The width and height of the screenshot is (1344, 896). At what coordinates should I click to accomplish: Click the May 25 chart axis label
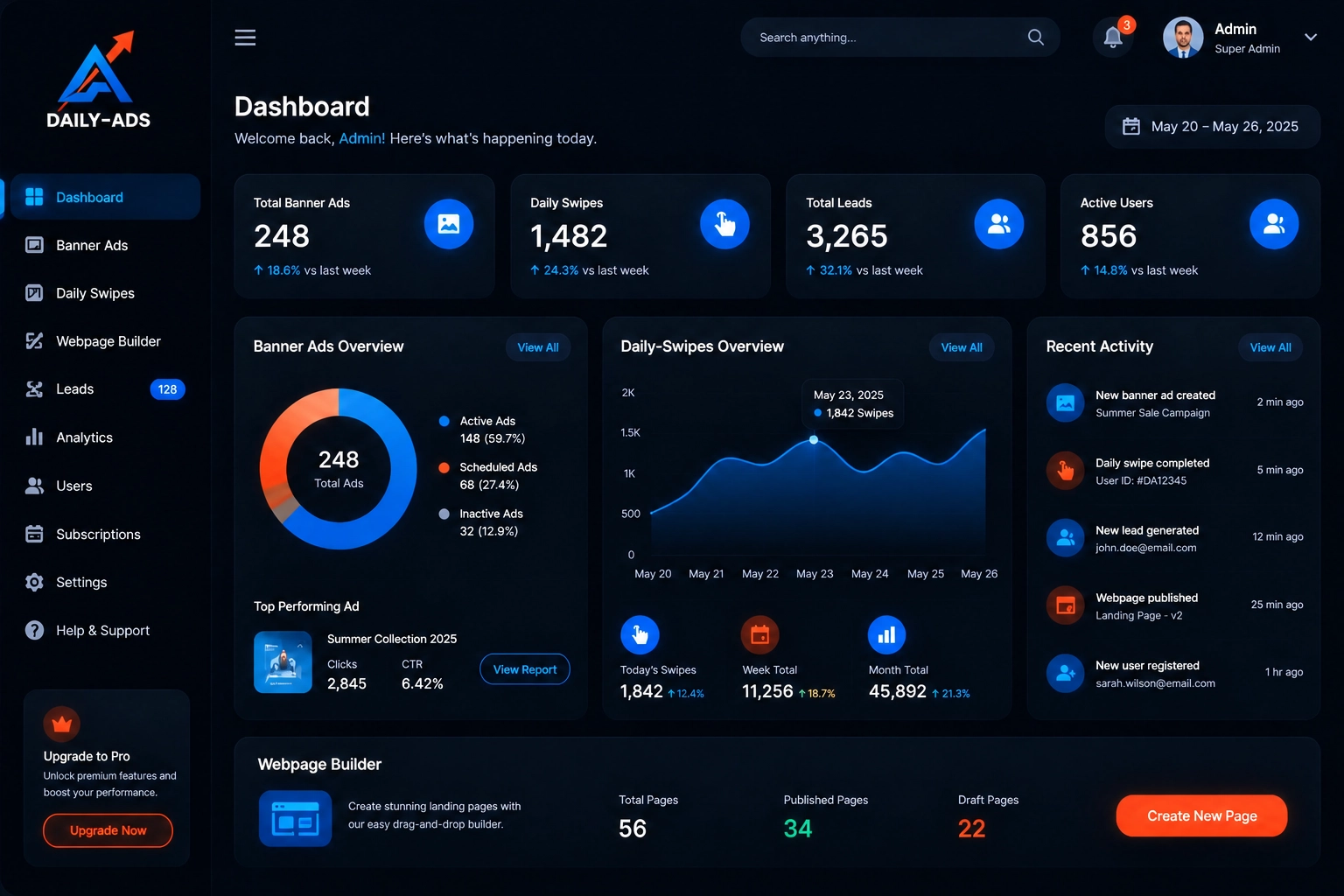(x=926, y=574)
